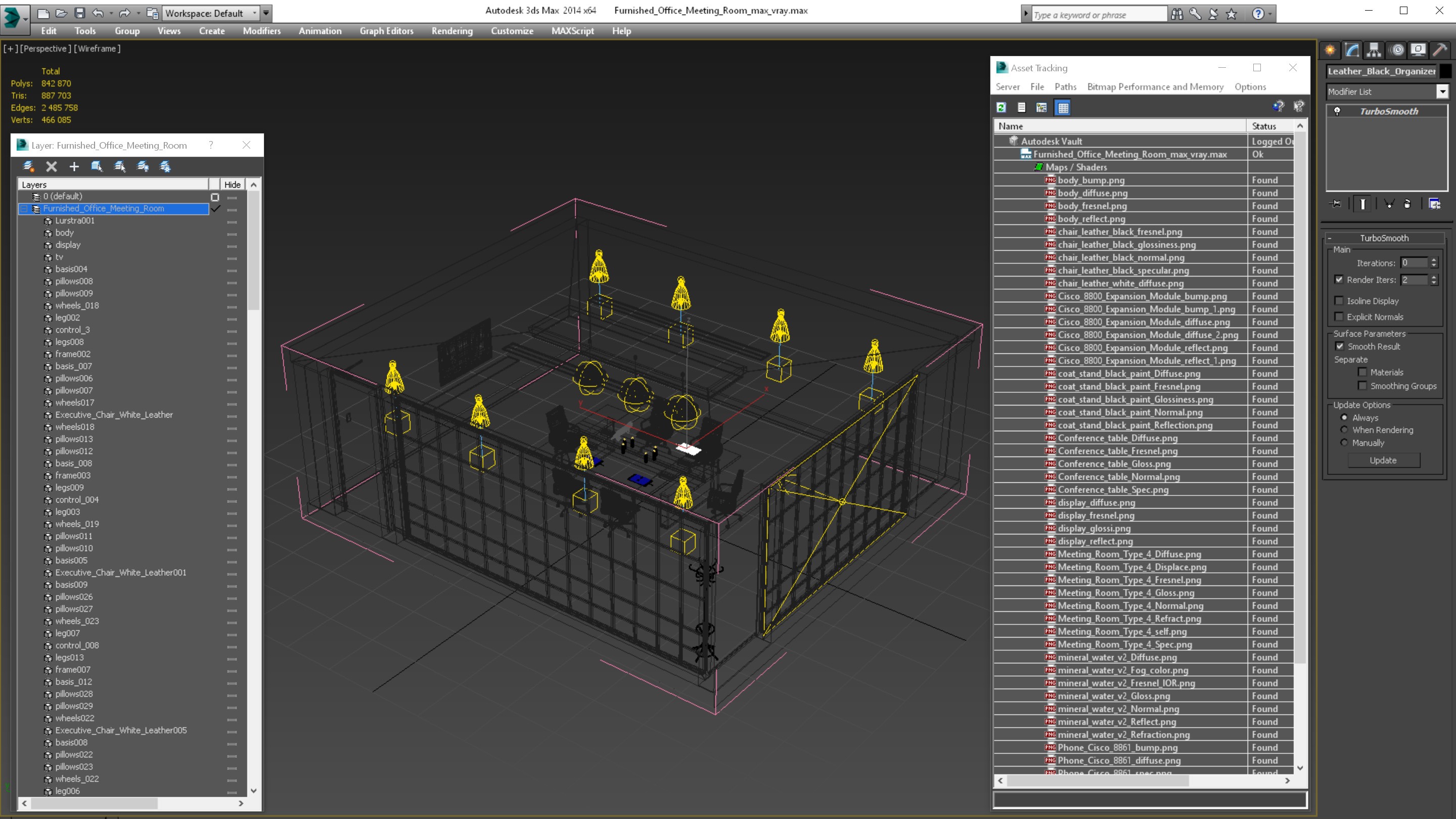Open the Hierarchy command panel tab
The height and width of the screenshot is (819, 1456).
point(1374,51)
